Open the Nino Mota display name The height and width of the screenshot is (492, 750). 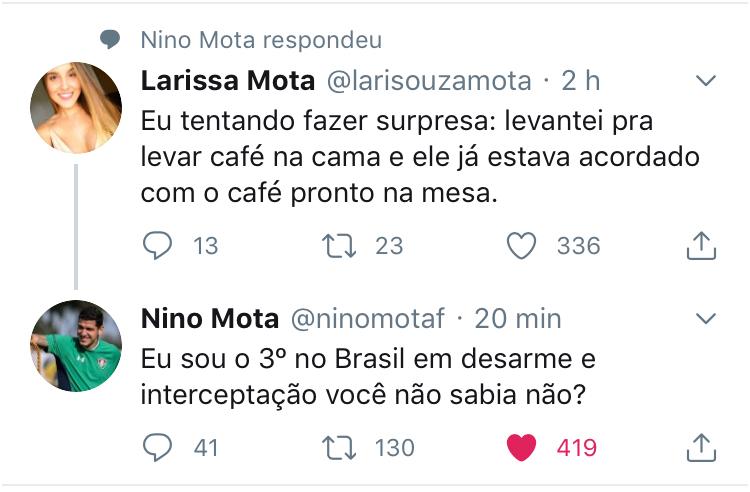coord(210,318)
